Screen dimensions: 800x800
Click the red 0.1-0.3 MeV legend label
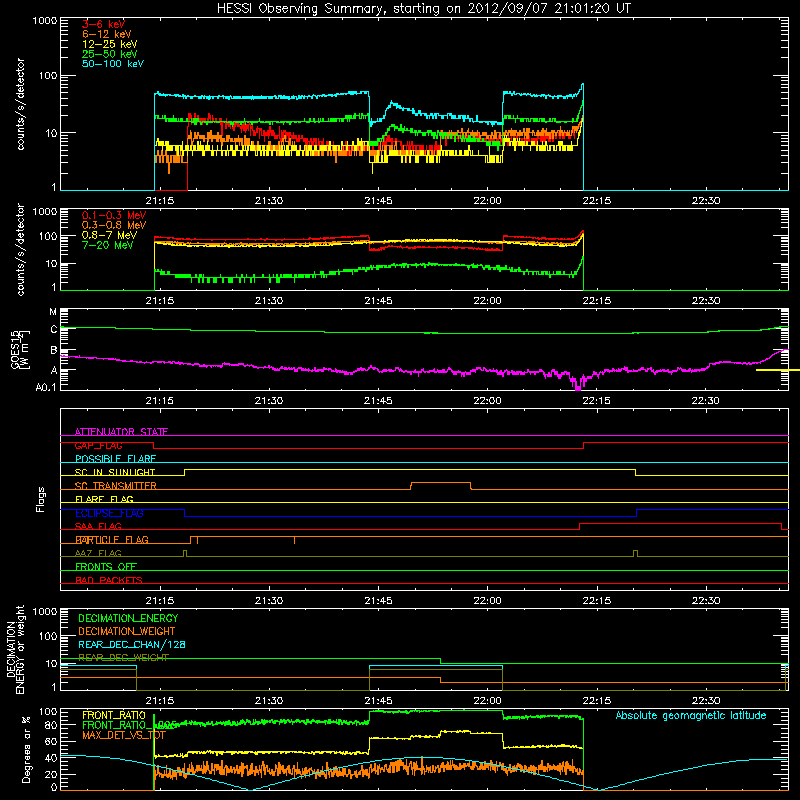coord(114,215)
